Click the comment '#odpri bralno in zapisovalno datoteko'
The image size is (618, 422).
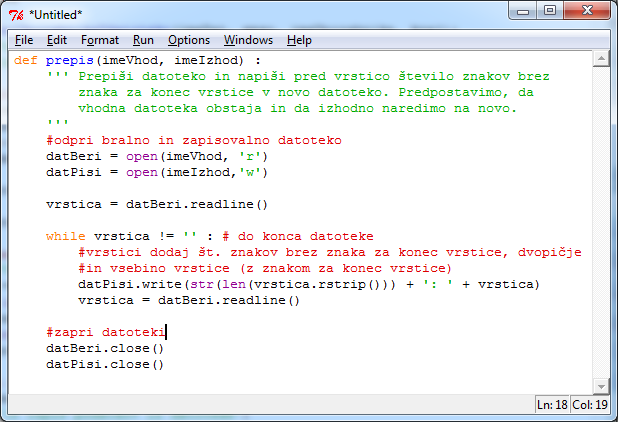tap(194, 140)
